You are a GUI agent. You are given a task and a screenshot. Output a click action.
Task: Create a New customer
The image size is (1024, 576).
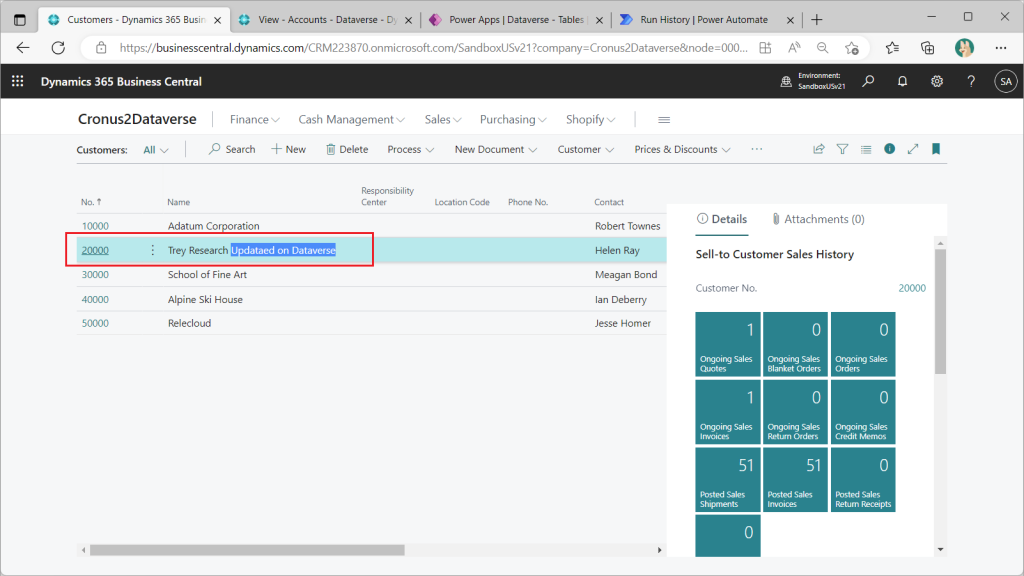[289, 150]
